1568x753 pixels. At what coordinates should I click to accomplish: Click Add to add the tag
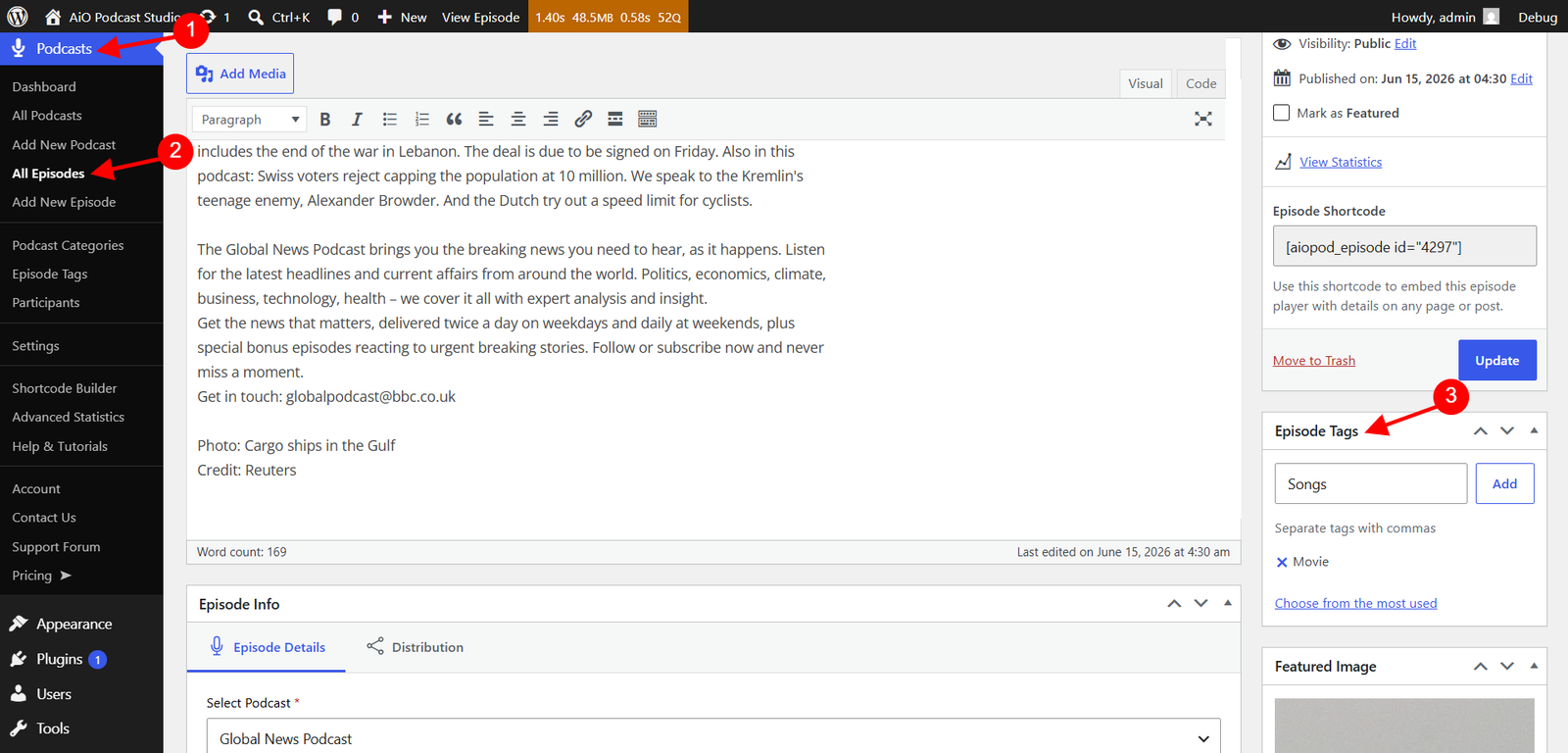(1504, 483)
